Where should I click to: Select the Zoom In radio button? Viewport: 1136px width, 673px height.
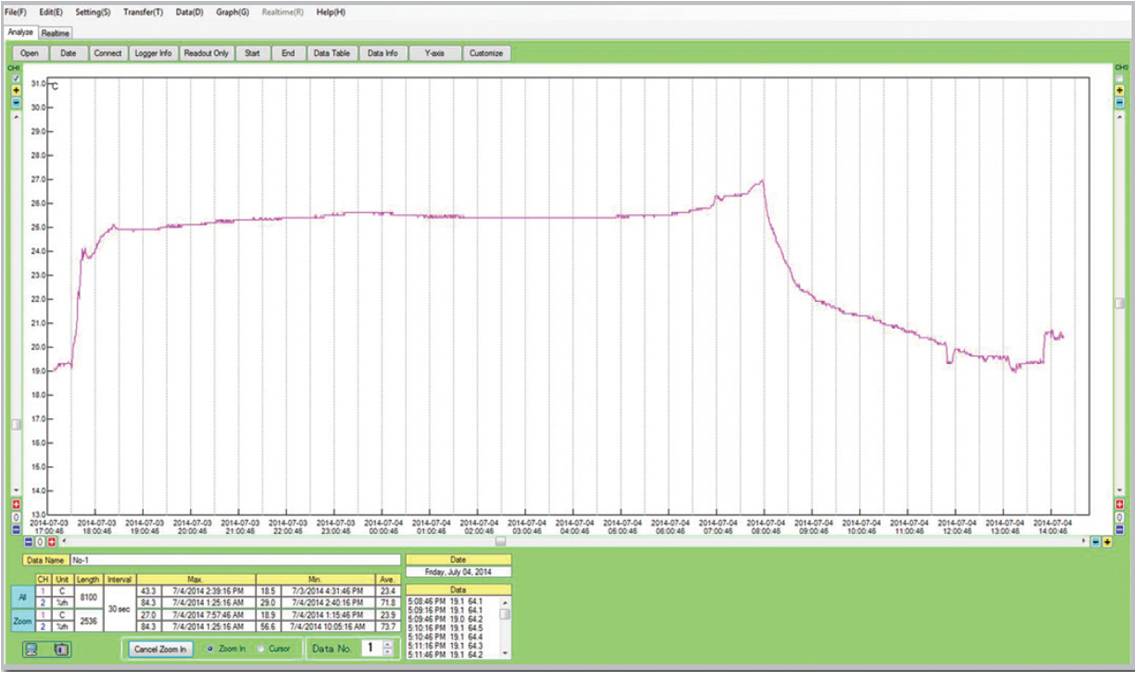click(x=210, y=648)
